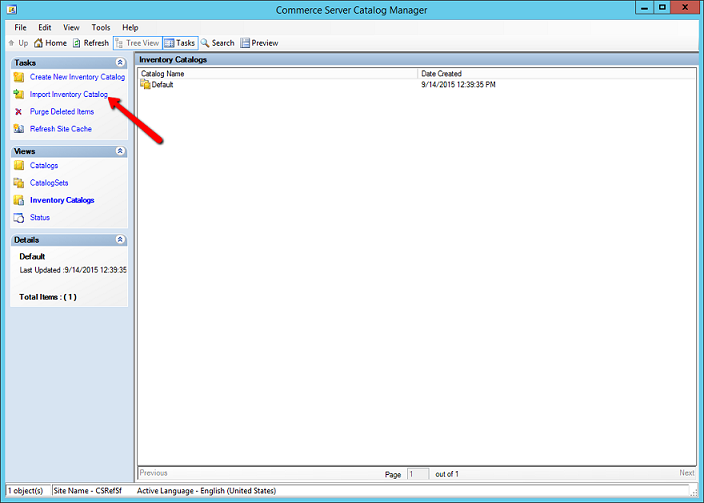Toggle the Tasks pane button
Viewport: 704px width, 503px height.
180,43
